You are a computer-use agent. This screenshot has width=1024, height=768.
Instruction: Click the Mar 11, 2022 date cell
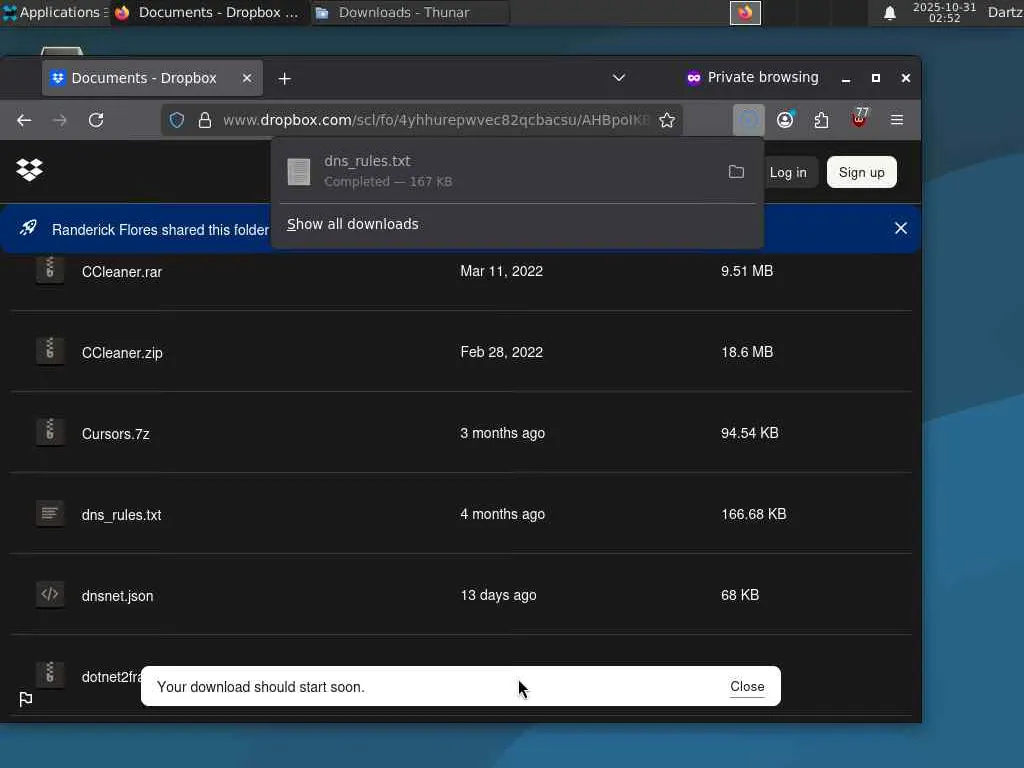(502, 271)
